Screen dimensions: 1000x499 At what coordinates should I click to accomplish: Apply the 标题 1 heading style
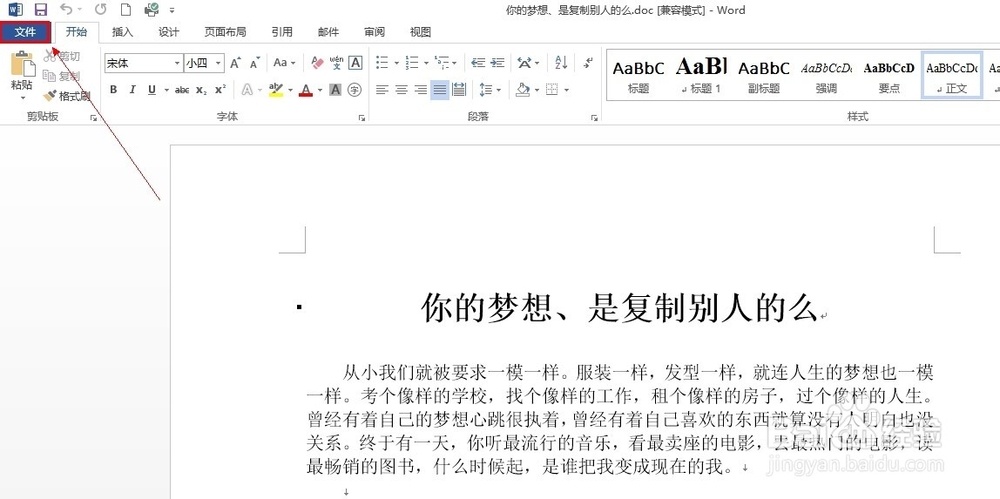click(701, 75)
